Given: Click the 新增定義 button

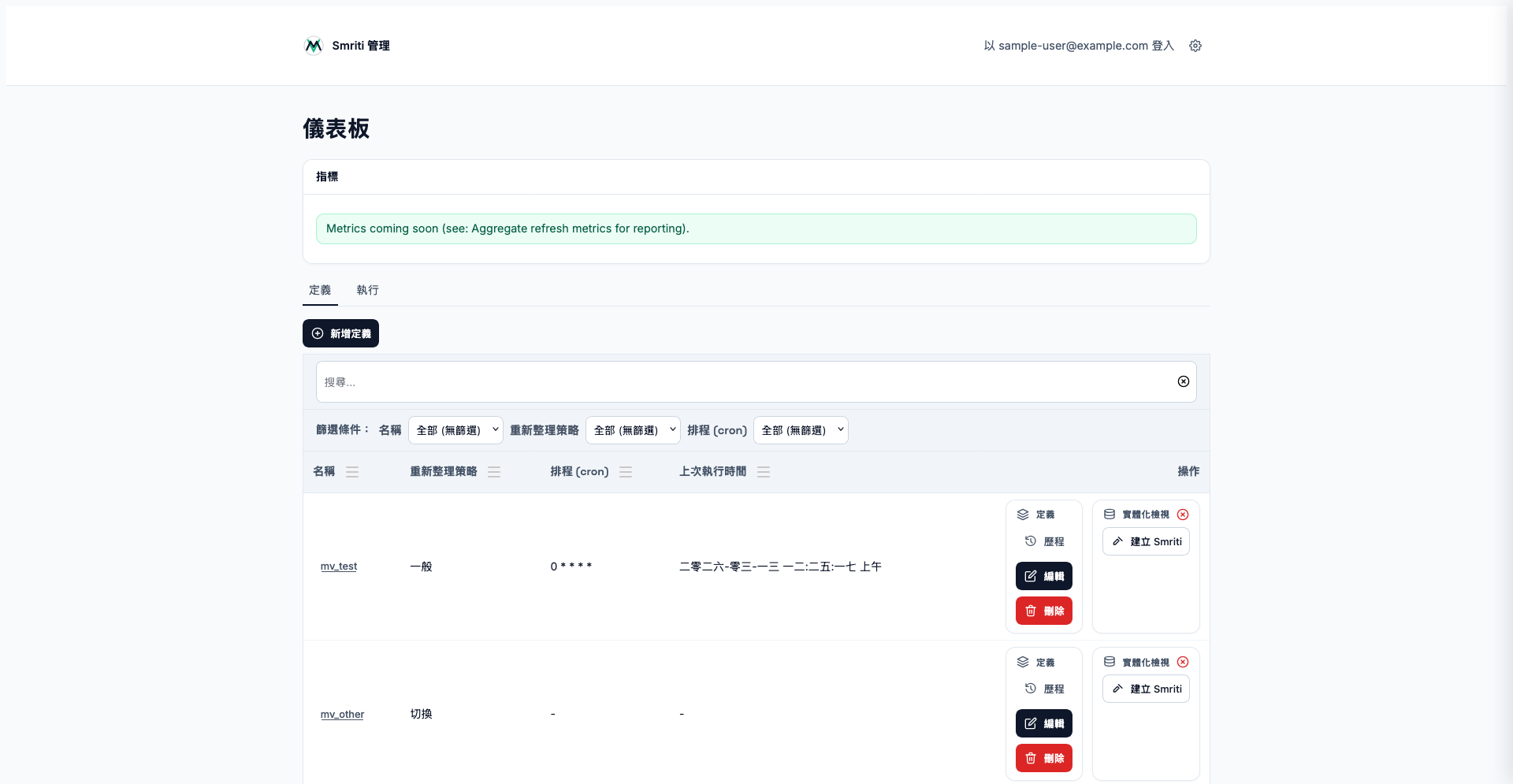Looking at the screenshot, I should coord(340,333).
